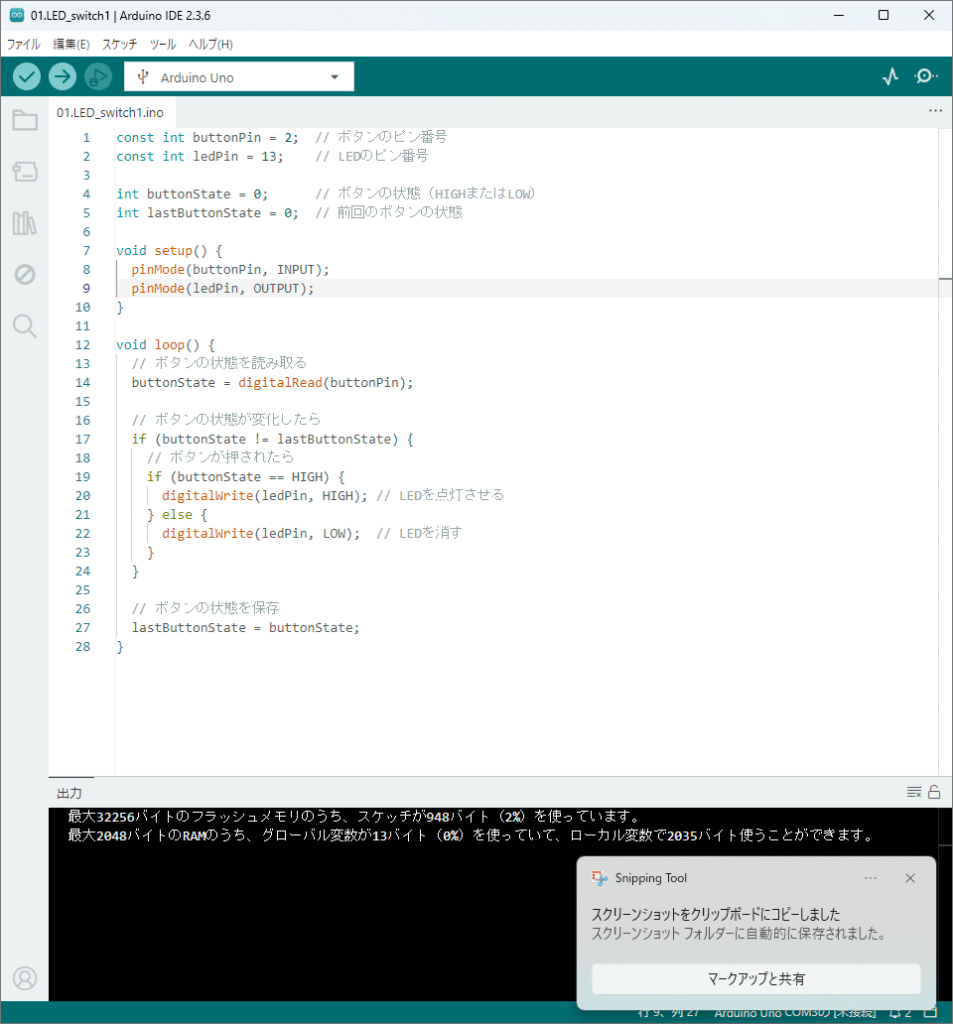Open the Serial Plotter

coord(890,77)
